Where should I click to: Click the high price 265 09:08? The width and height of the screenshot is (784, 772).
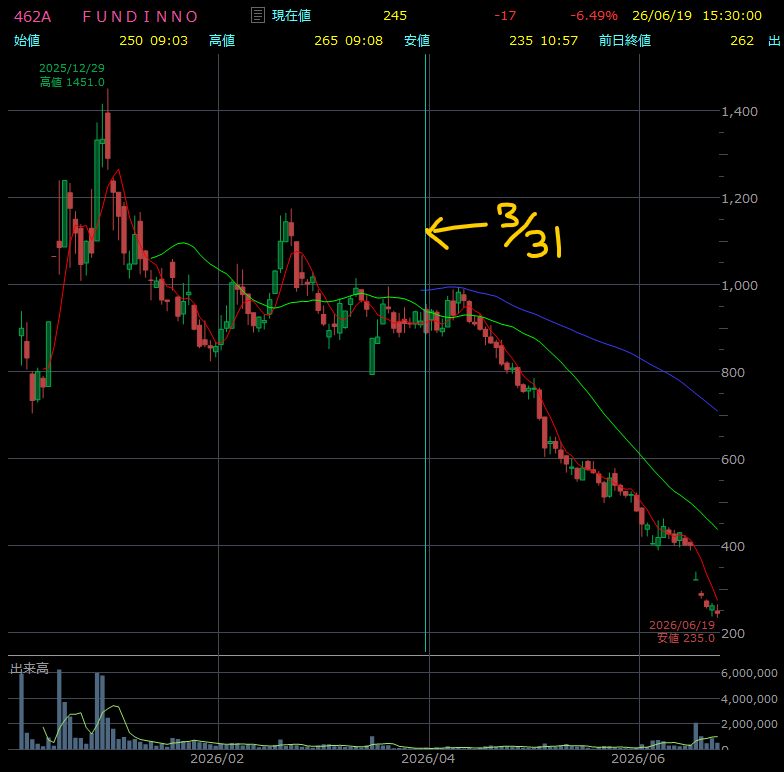(348, 40)
